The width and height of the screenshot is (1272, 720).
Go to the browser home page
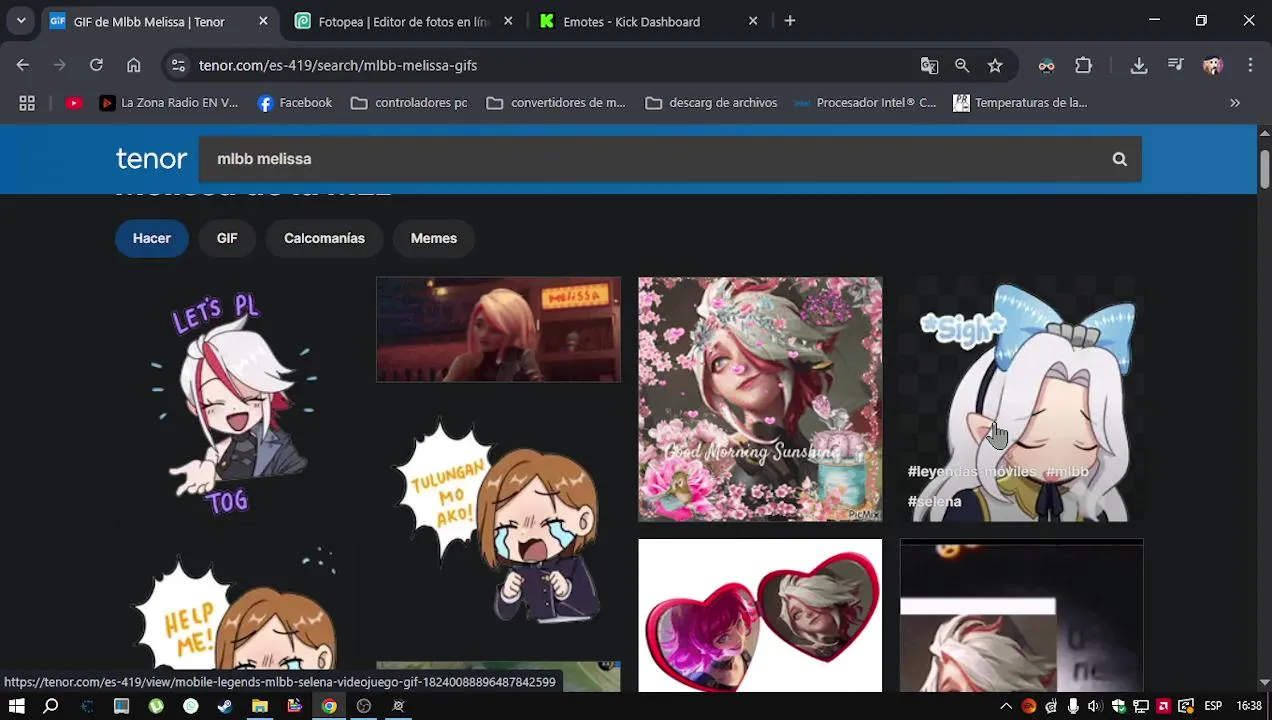(133, 65)
